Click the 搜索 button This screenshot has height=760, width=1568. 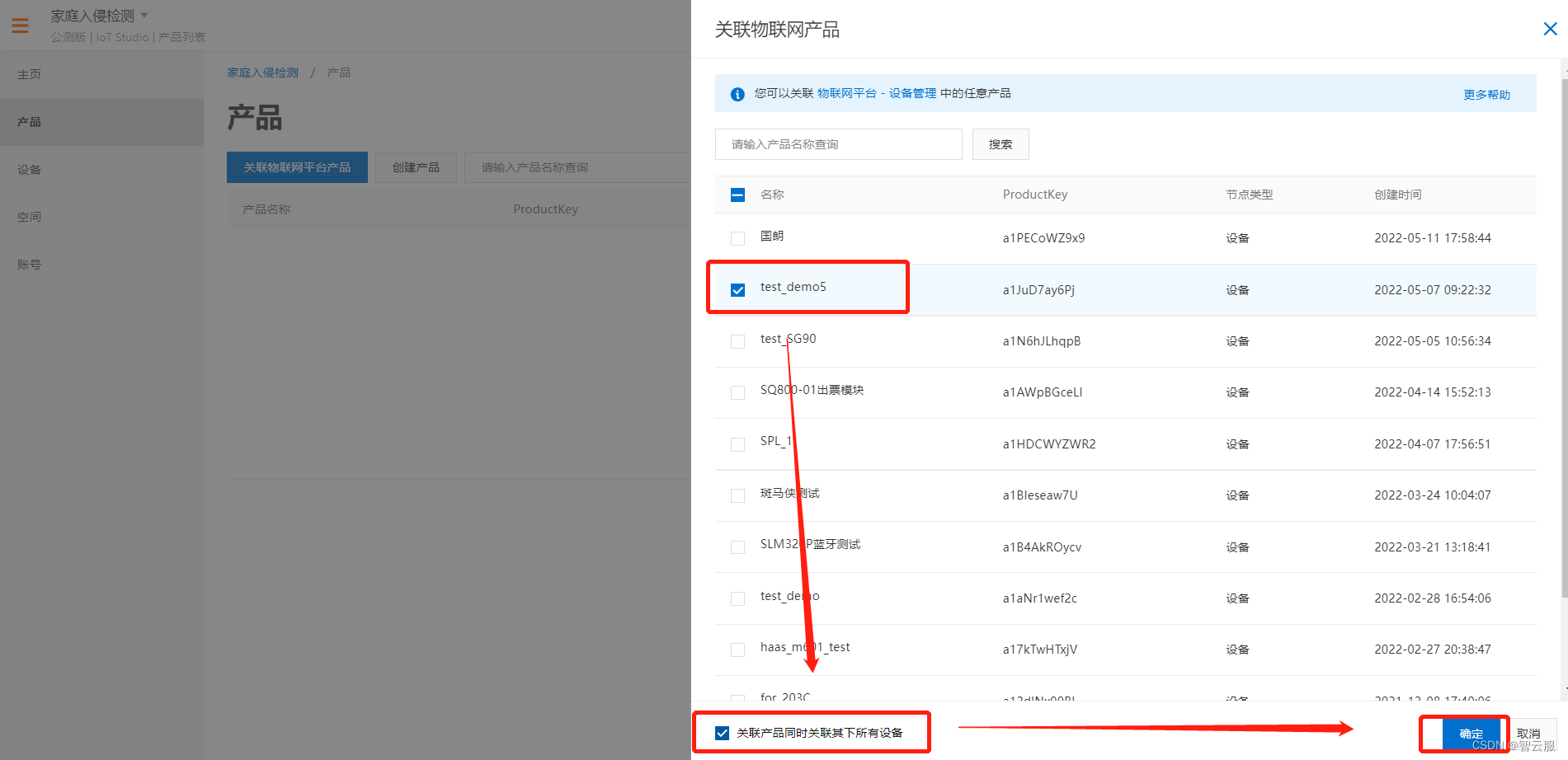pos(1001,144)
